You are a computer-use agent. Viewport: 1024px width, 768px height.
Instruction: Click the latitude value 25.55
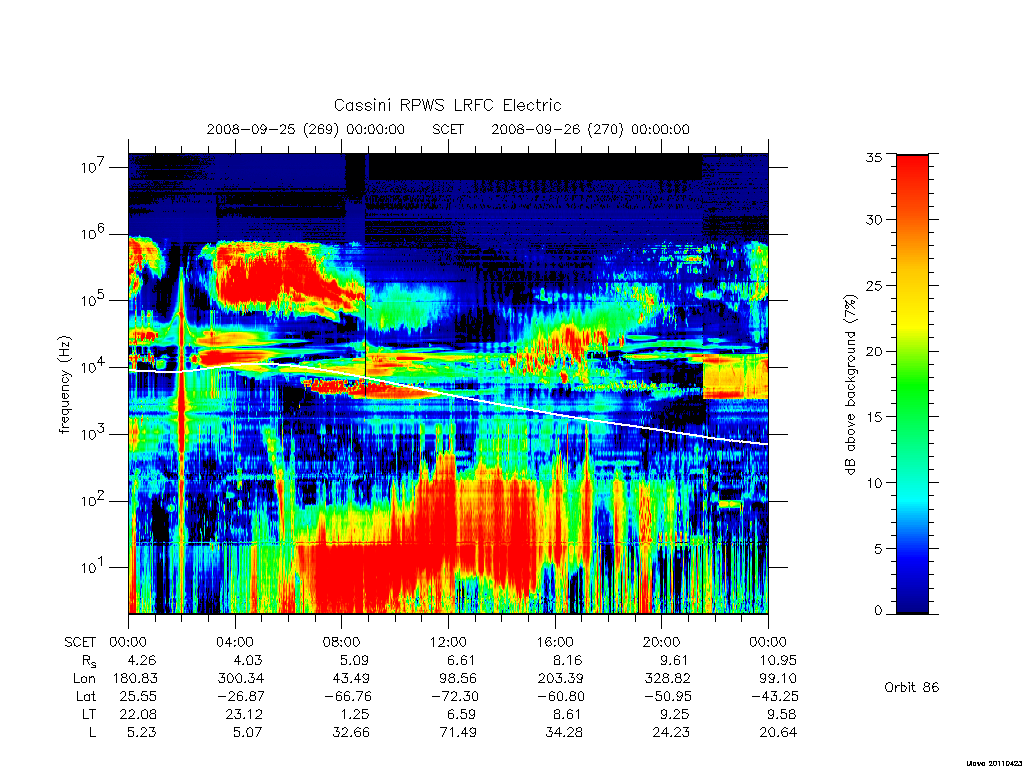(x=138, y=696)
